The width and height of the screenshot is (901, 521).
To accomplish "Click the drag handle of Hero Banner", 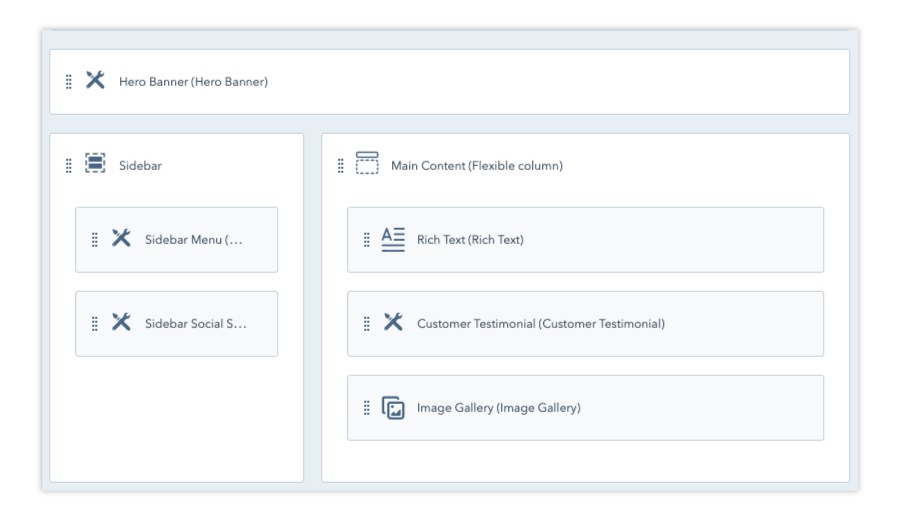I will coord(68,82).
